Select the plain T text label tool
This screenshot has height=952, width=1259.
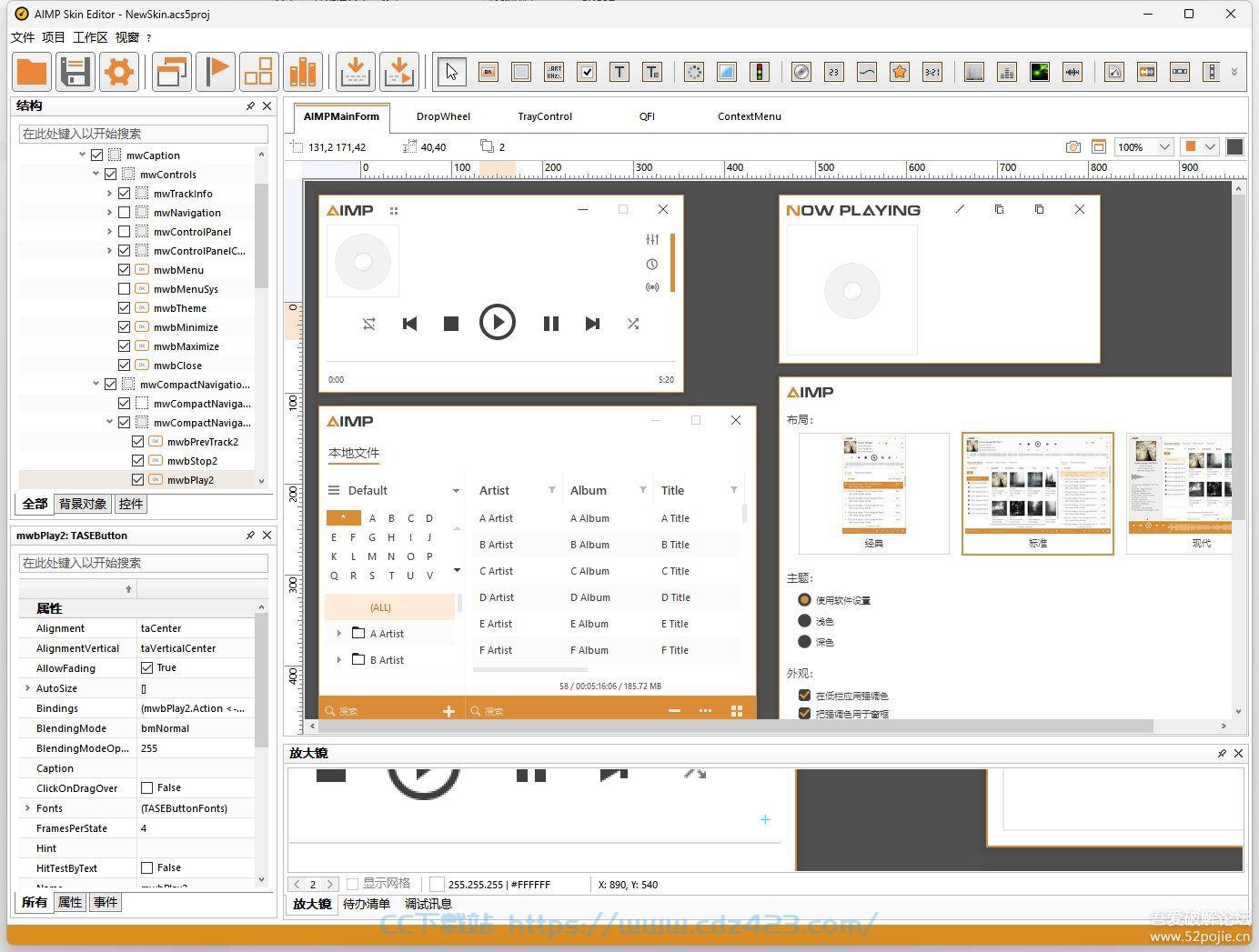click(x=619, y=72)
